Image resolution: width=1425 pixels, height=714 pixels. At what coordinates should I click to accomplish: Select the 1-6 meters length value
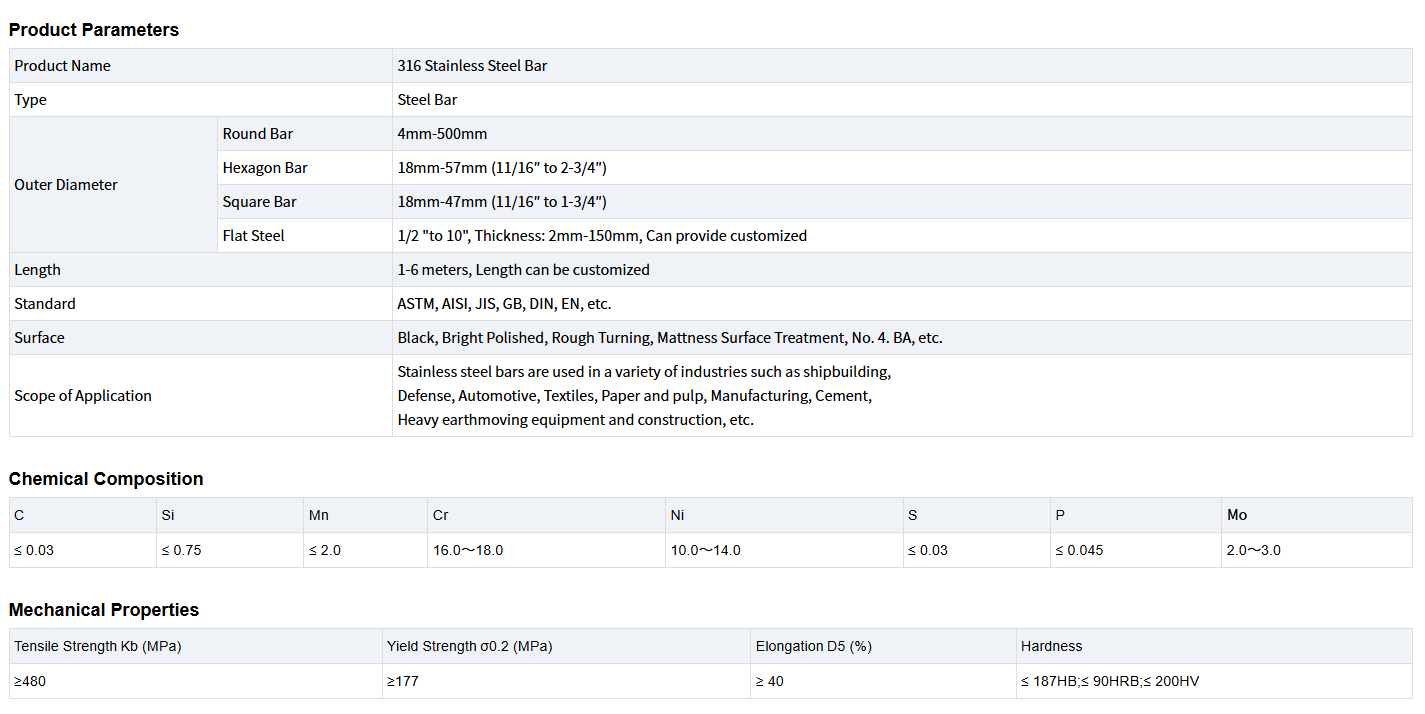point(523,270)
